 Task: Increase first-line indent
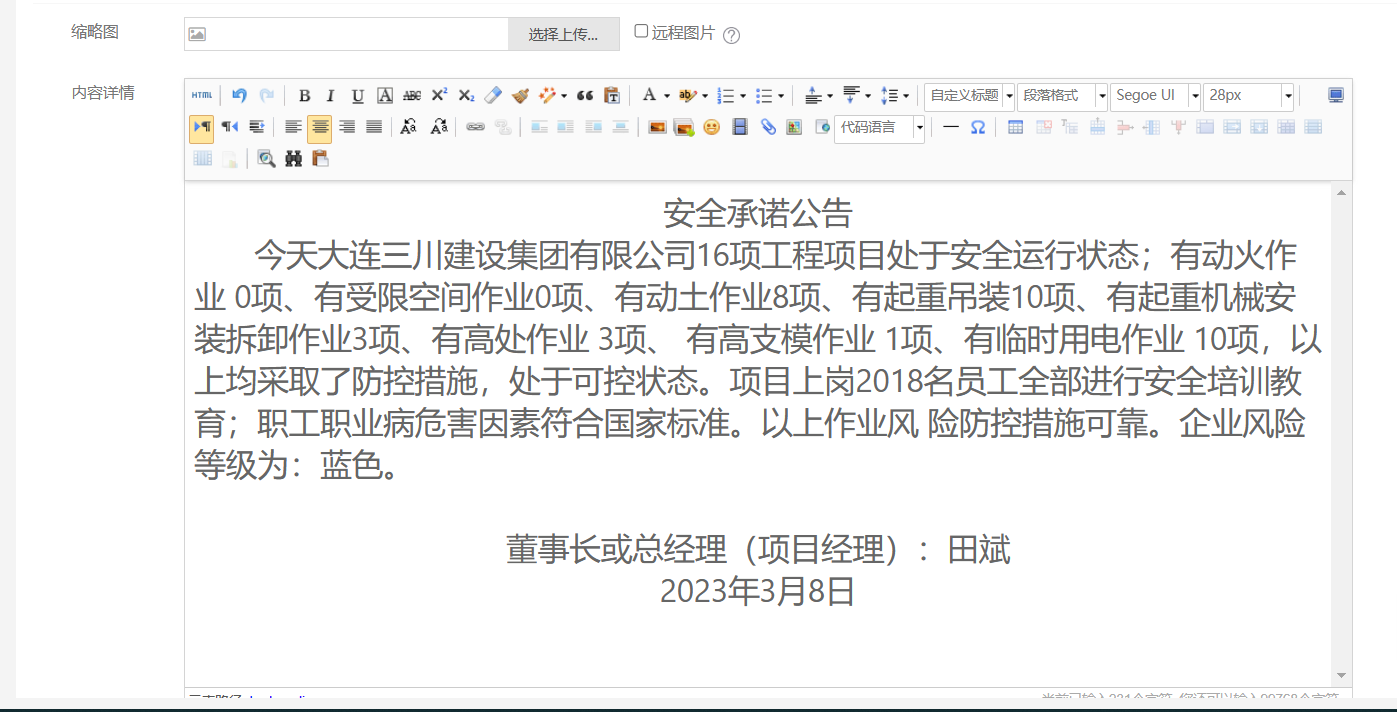pyautogui.click(x=257, y=127)
